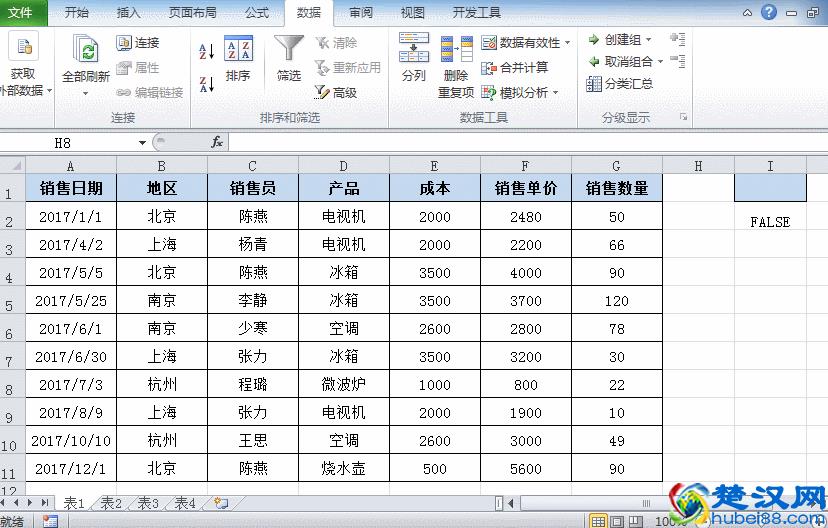Open the 文件 tab

(23, 13)
